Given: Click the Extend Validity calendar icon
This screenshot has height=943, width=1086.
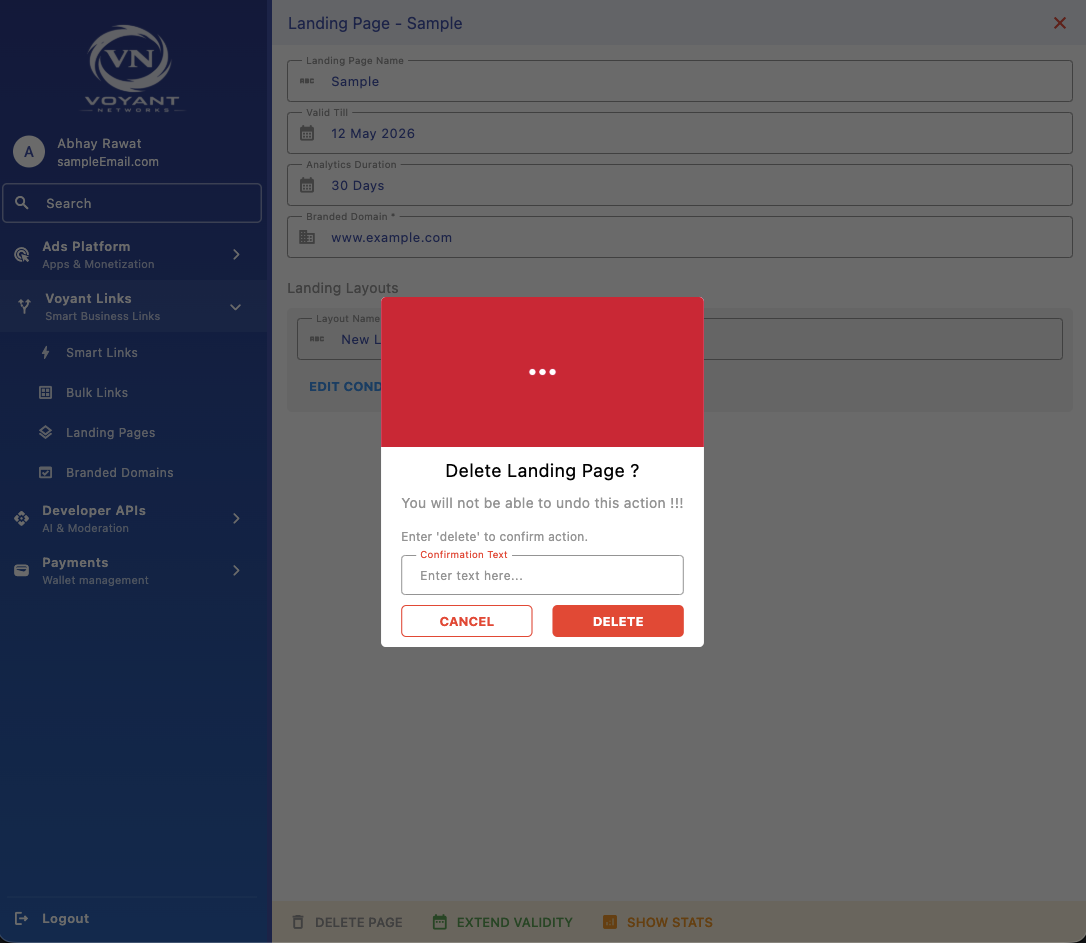Looking at the screenshot, I should click(439, 922).
